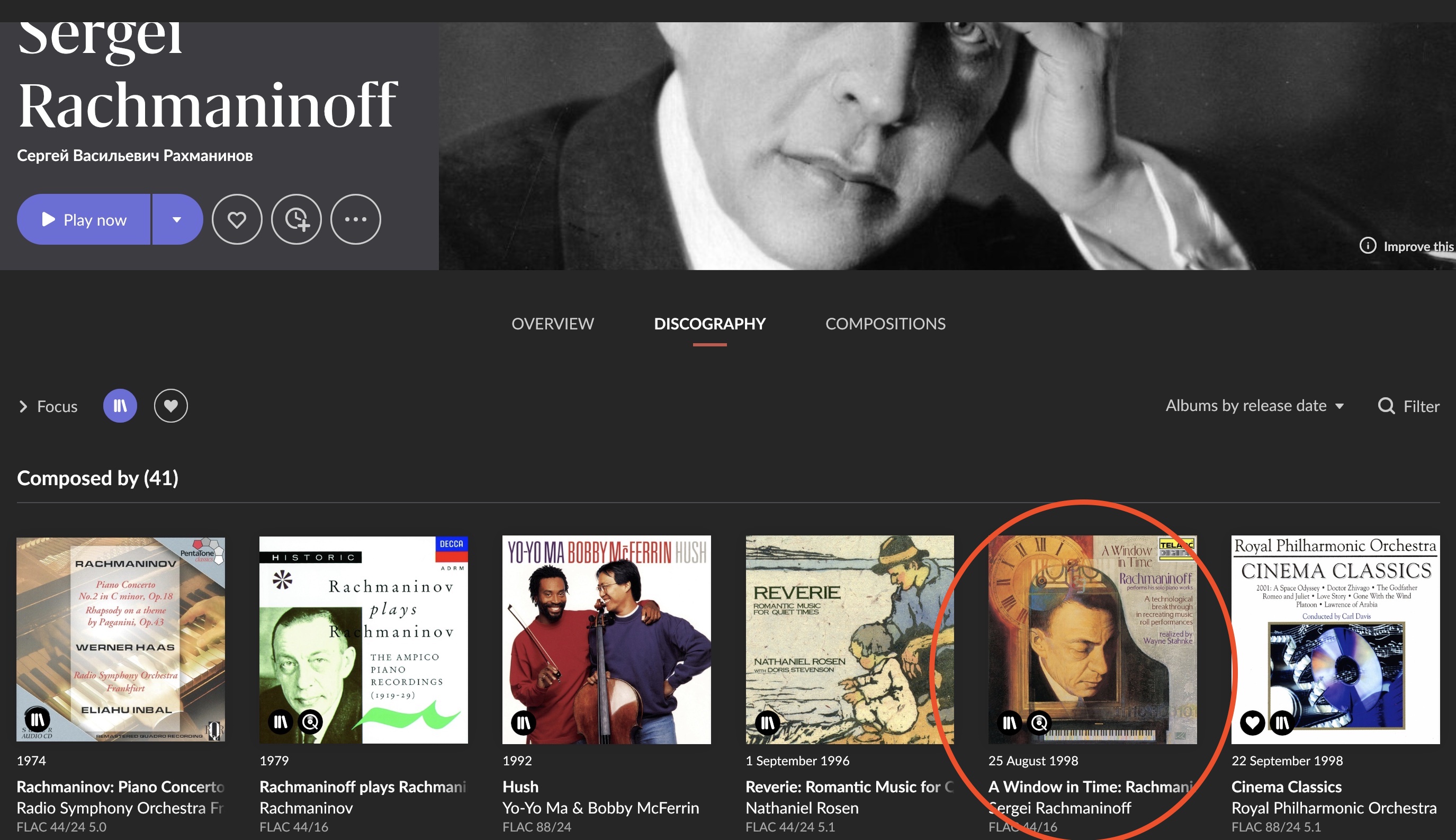Viewport: 1456px width, 840px height.
Task: Open the three-dots more options menu
Action: [355, 220]
